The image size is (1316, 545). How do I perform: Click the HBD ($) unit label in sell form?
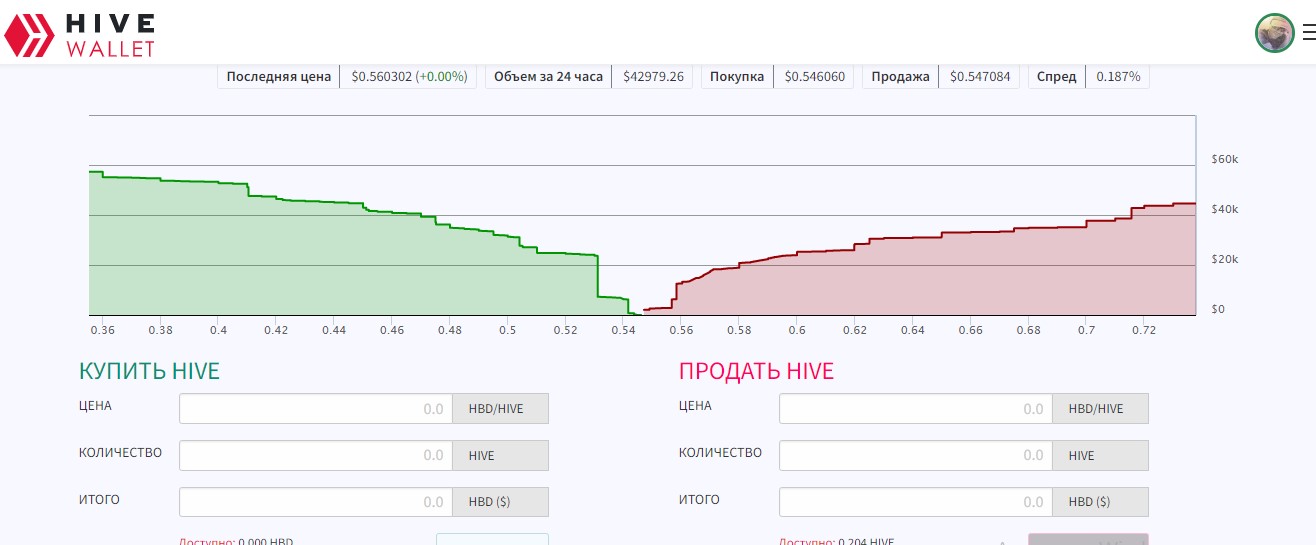point(1100,502)
